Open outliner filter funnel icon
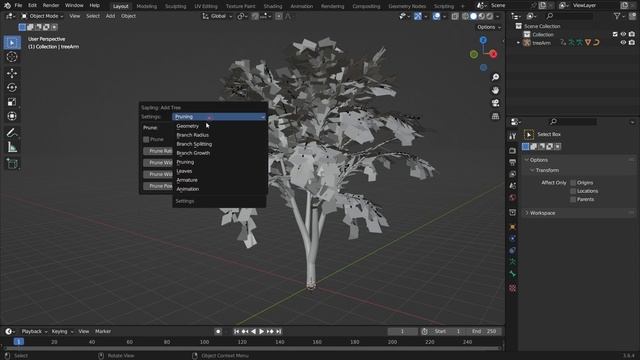This screenshot has width=640, height=360. [617, 16]
